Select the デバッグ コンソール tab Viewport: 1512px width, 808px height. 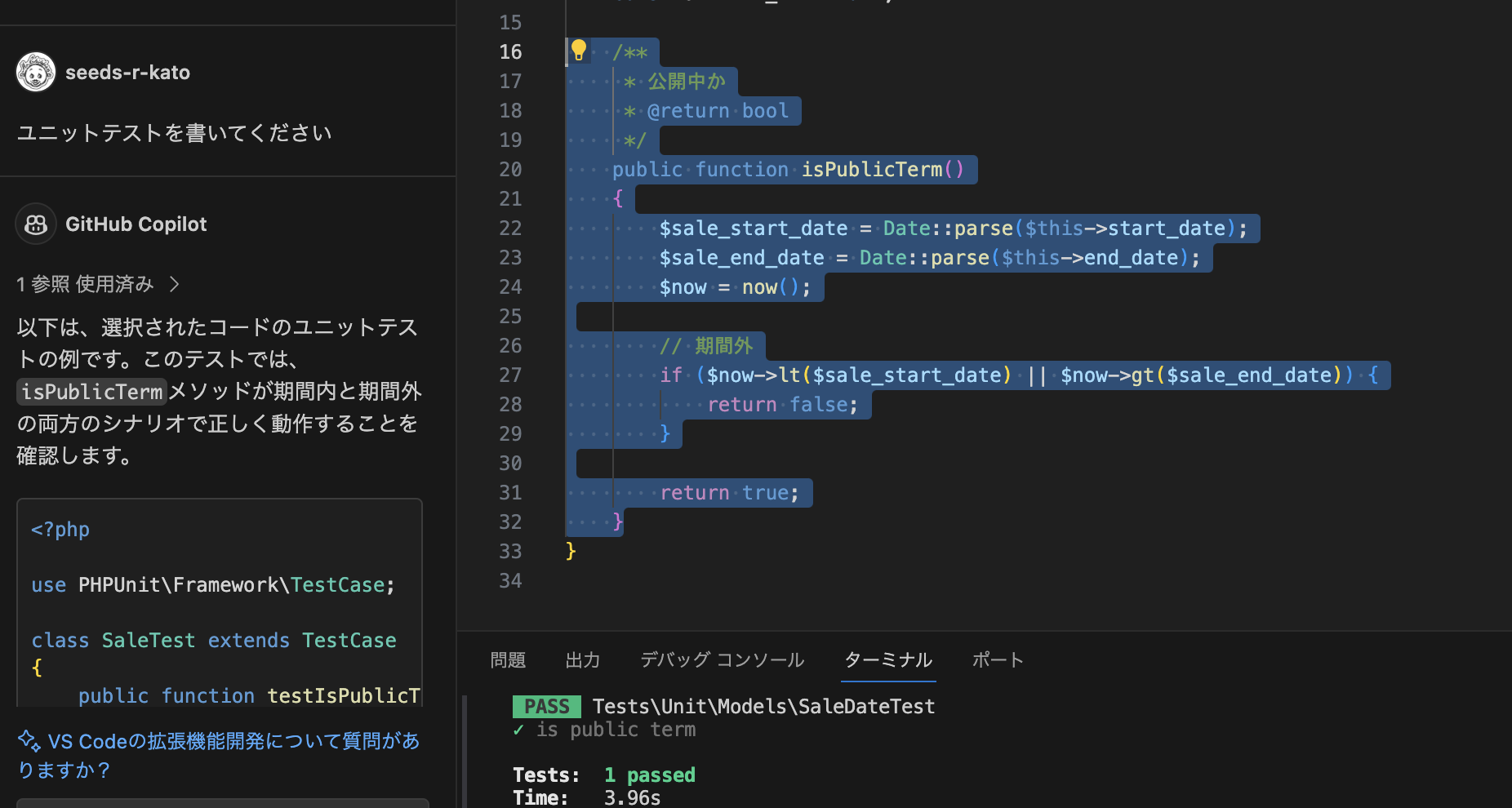point(722,659)
